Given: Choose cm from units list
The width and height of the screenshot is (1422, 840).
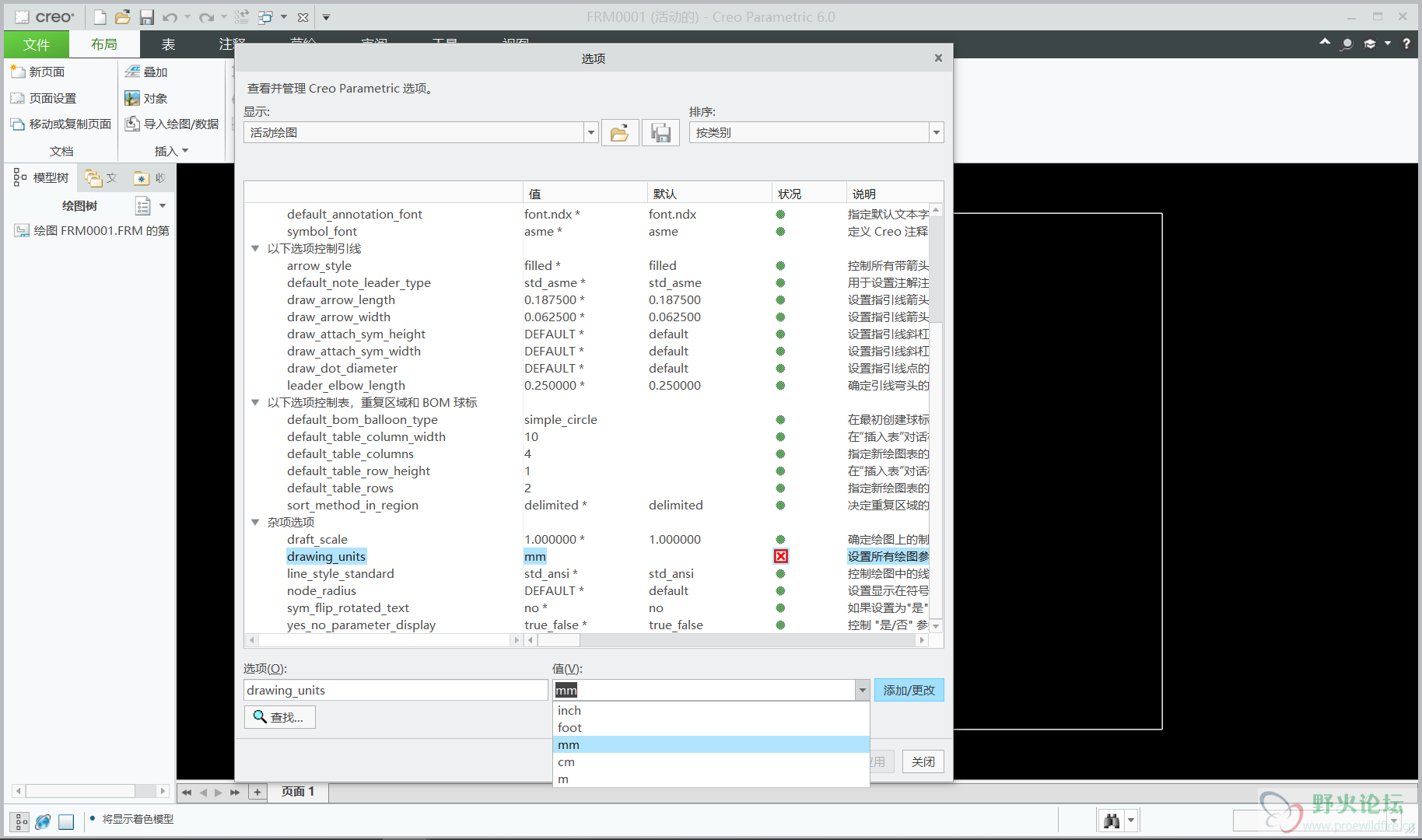Looking at the screenshot, I should (x=711, y=762).
